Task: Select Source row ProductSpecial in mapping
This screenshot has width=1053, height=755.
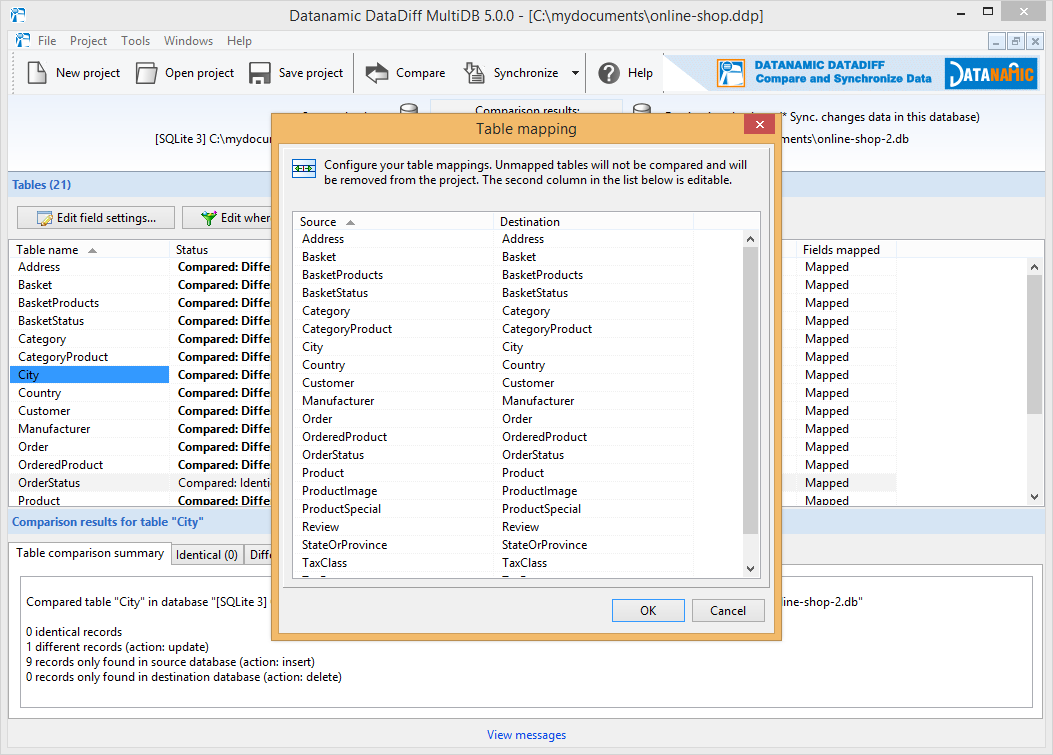Action: 394,509
